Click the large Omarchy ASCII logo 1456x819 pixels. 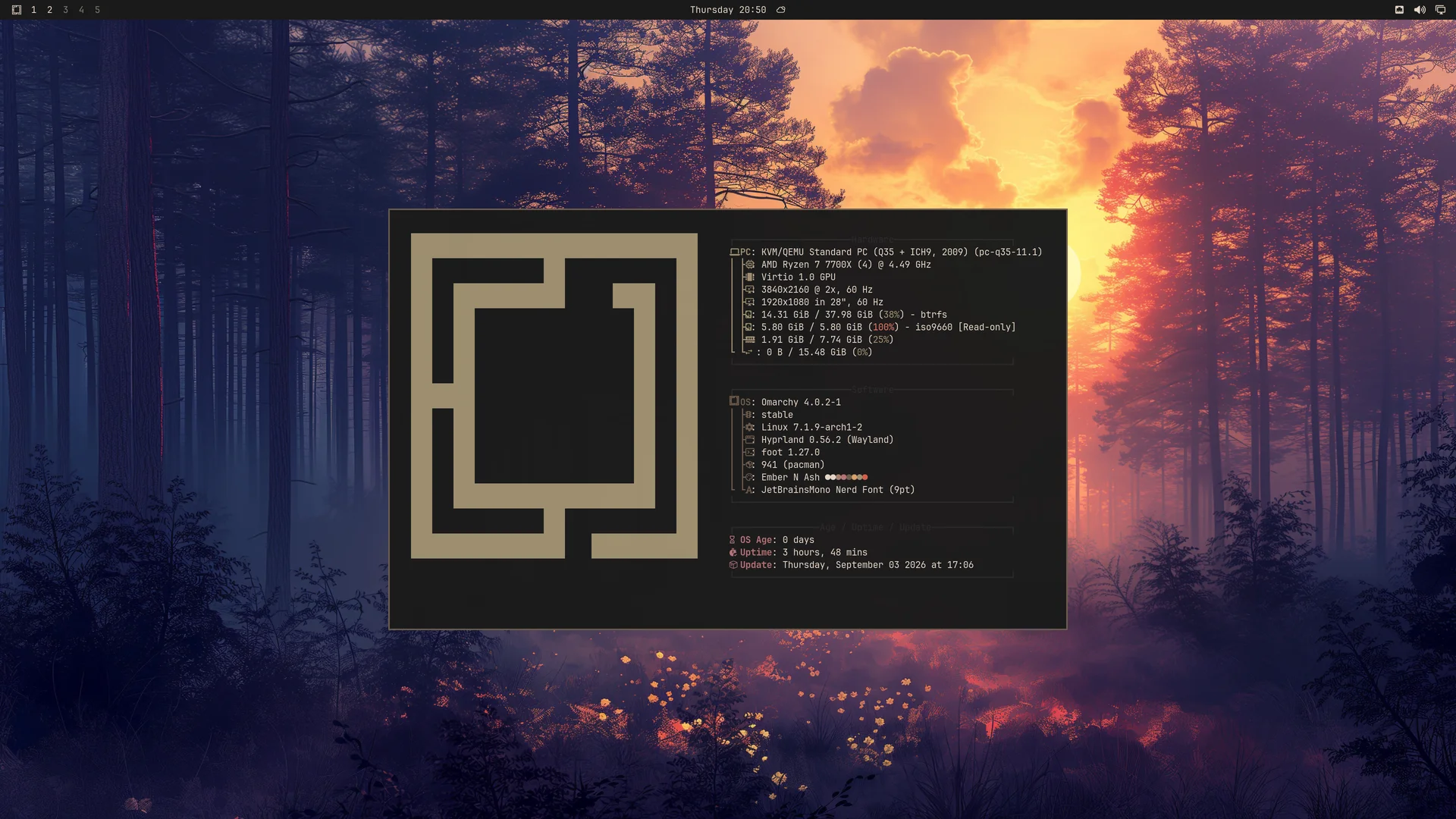tap(554, 396)
